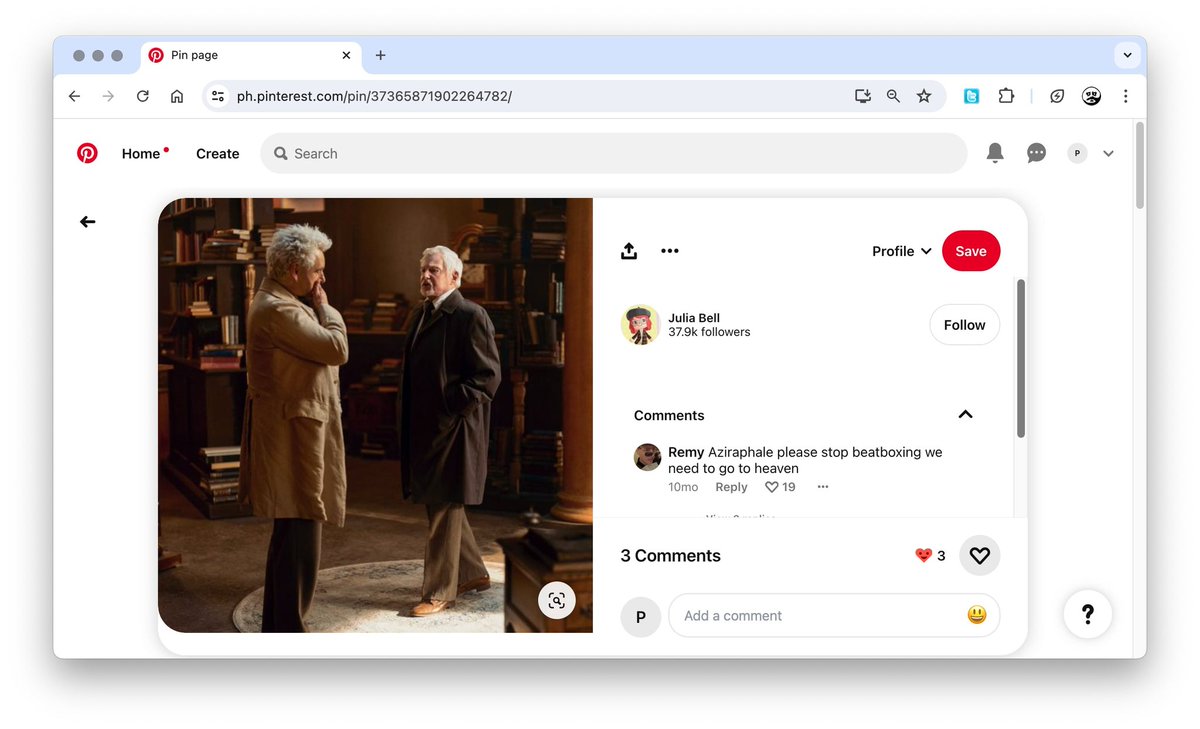This screenshot has height=729, width=1200.
Task: Click Julia Bell's avatar picture
Action: (640, 325)
